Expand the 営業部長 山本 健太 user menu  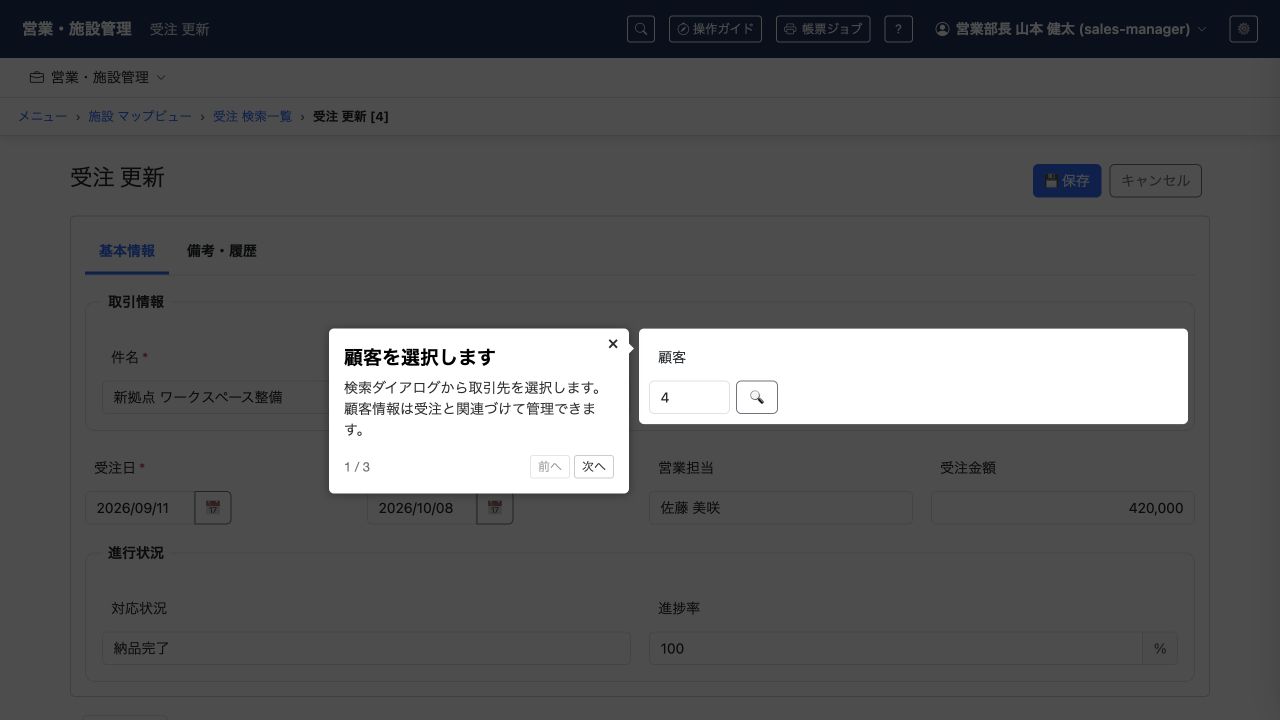[1071, 29]
